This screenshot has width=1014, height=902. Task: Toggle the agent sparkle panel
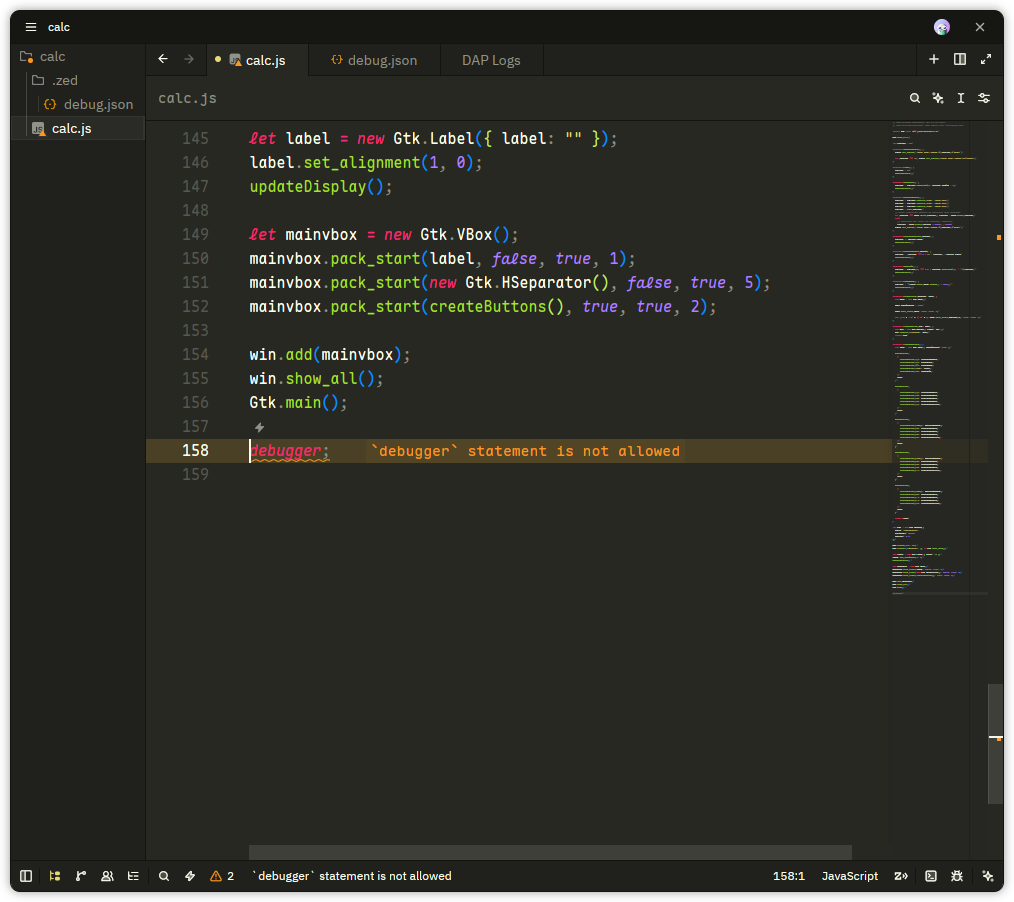pyautogui.click(x=987, y=875)
